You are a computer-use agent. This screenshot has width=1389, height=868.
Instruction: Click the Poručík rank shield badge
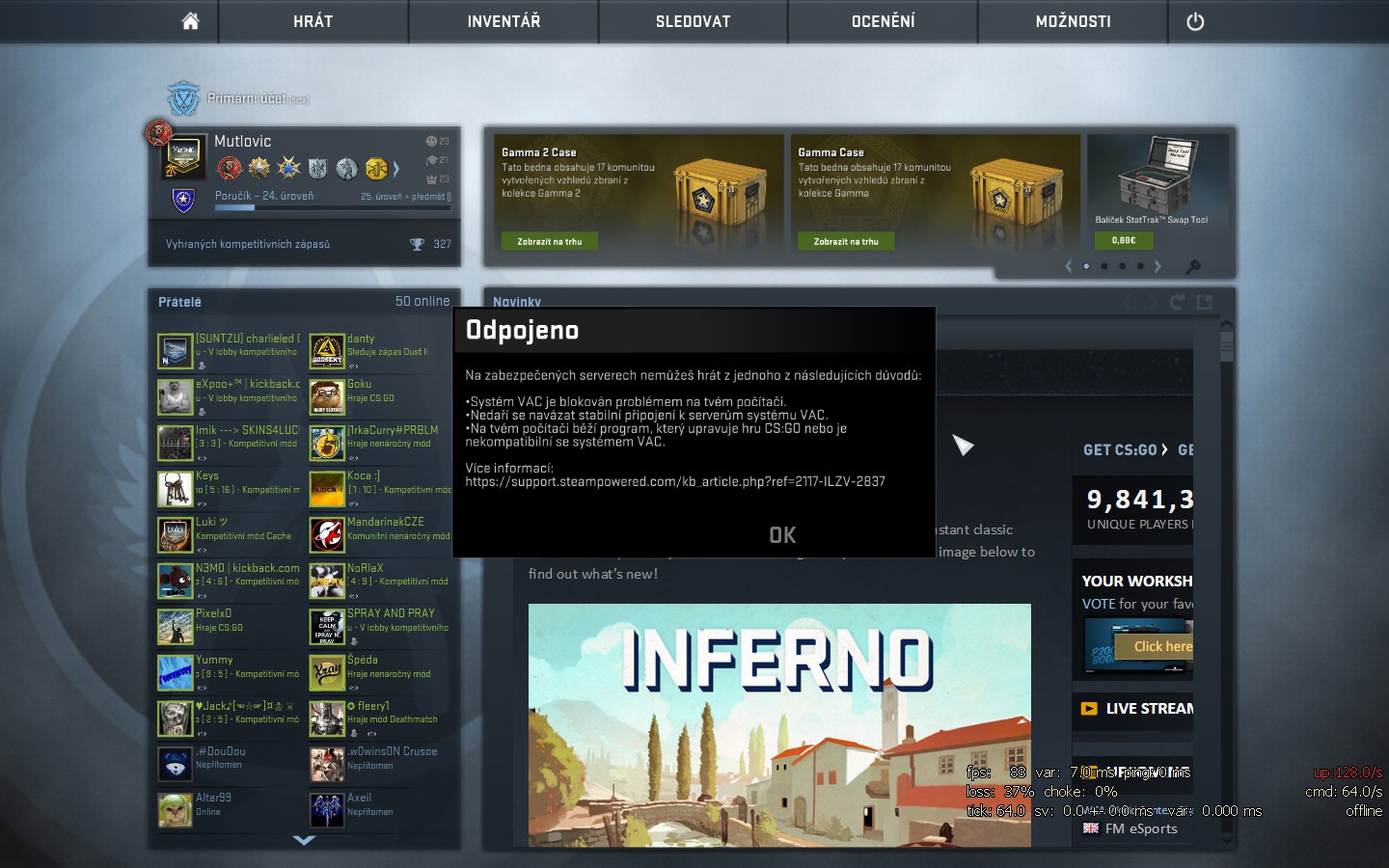(x=183, y=200)
